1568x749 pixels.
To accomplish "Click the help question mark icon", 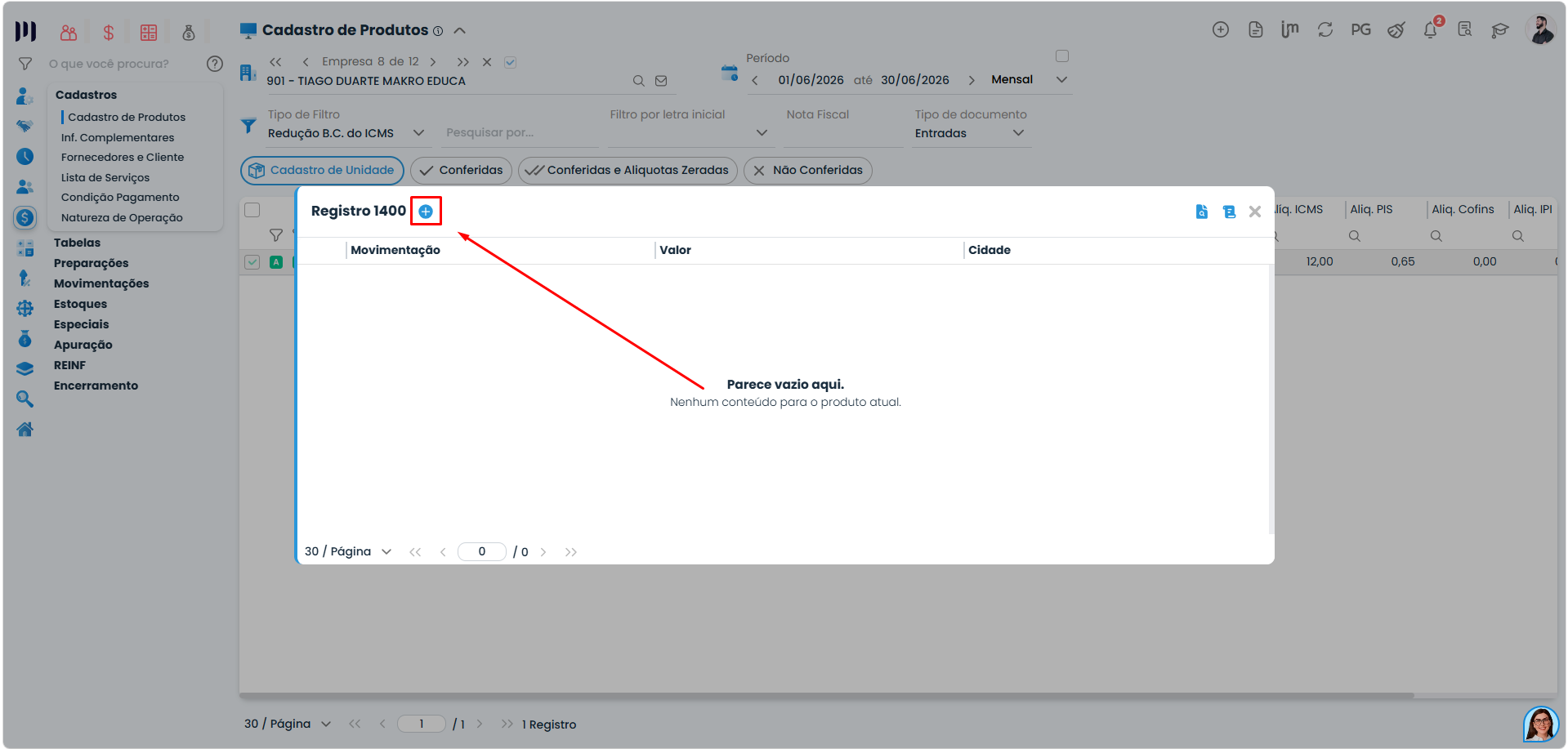I will pyautogui.click(x=215, y=64).
